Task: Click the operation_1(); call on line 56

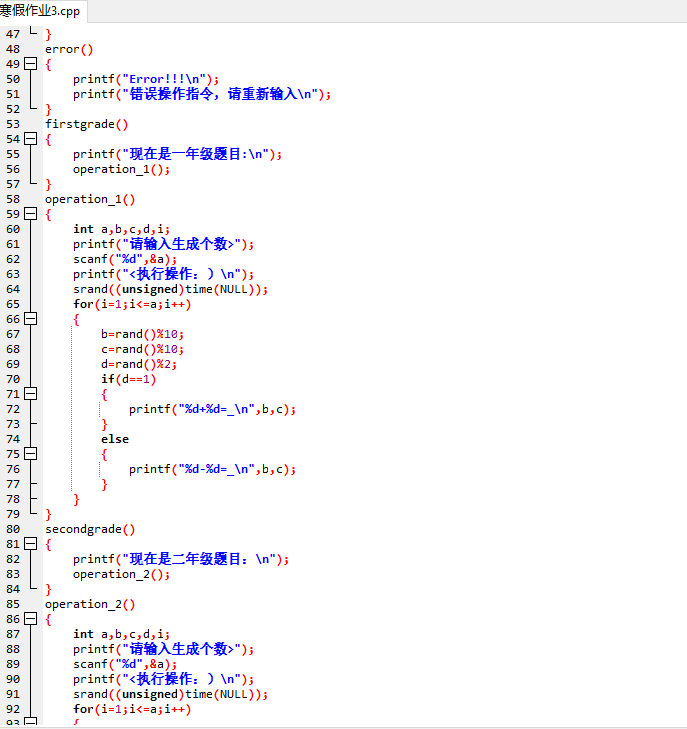Action: (x=121, y=169)
